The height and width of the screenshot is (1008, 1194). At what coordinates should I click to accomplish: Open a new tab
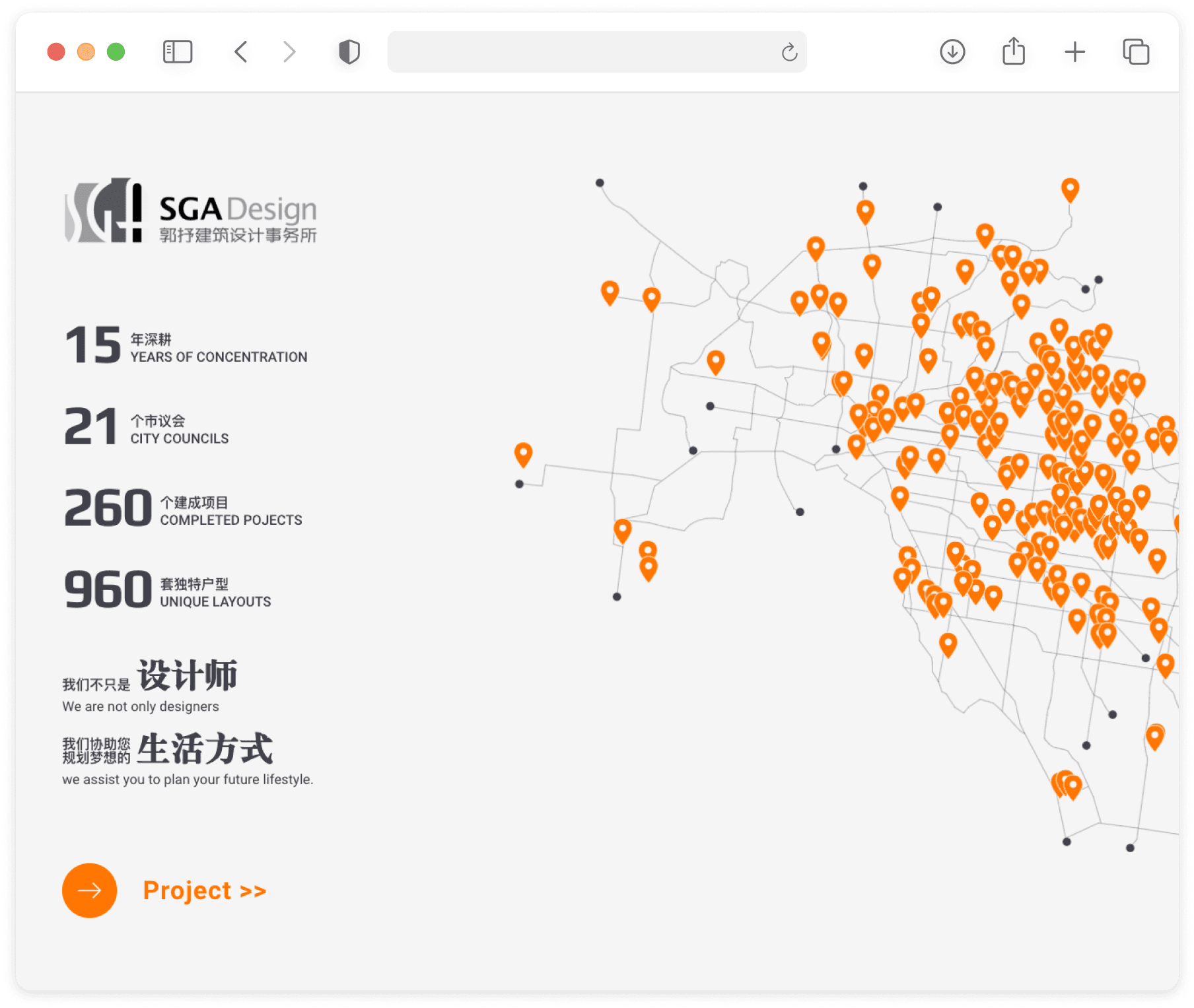pos(1075,51)
